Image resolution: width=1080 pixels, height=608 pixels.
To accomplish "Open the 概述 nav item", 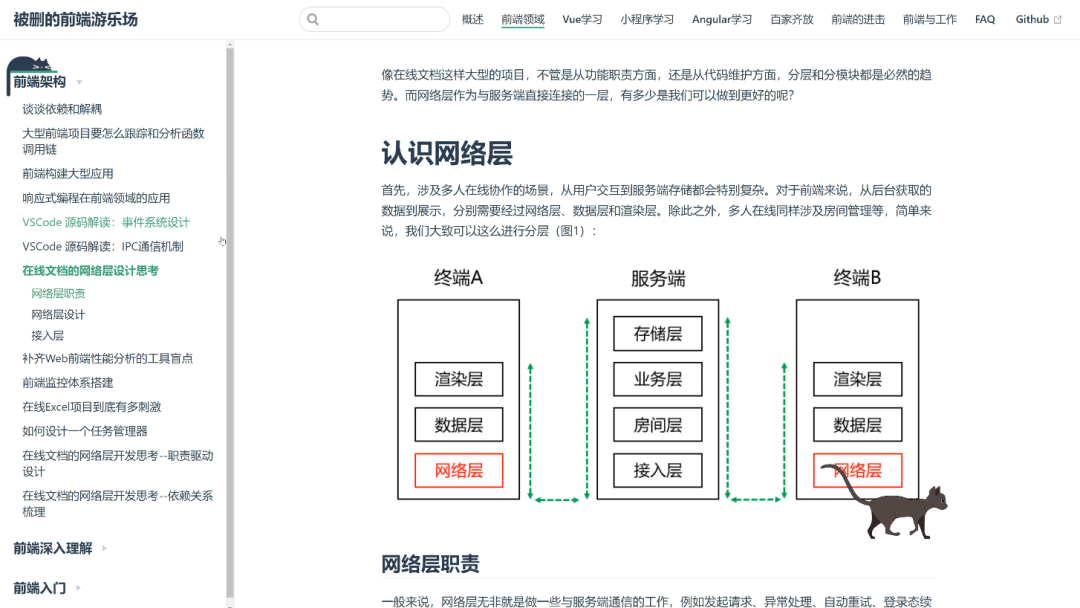I will (472, 20).
